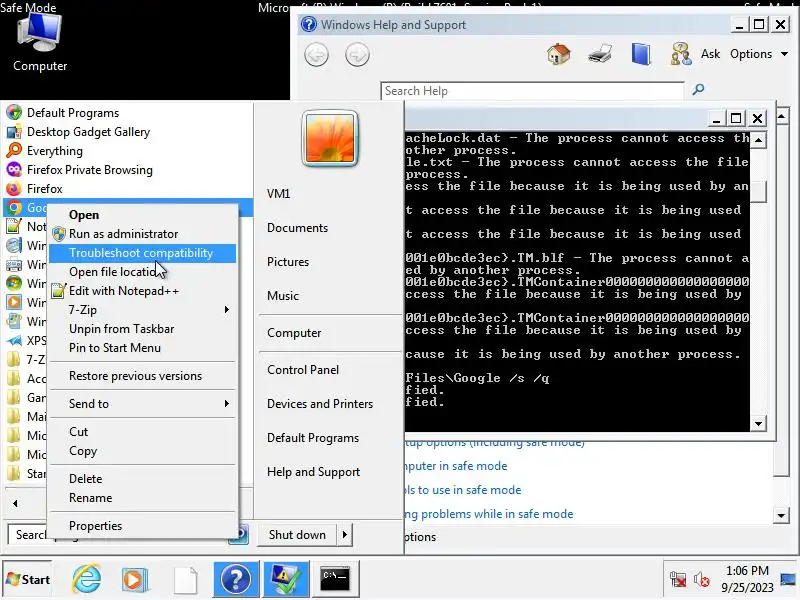Open Help and Support from Start menu
This screenshot has width=800, height=600.
click(x=314, y=472)
